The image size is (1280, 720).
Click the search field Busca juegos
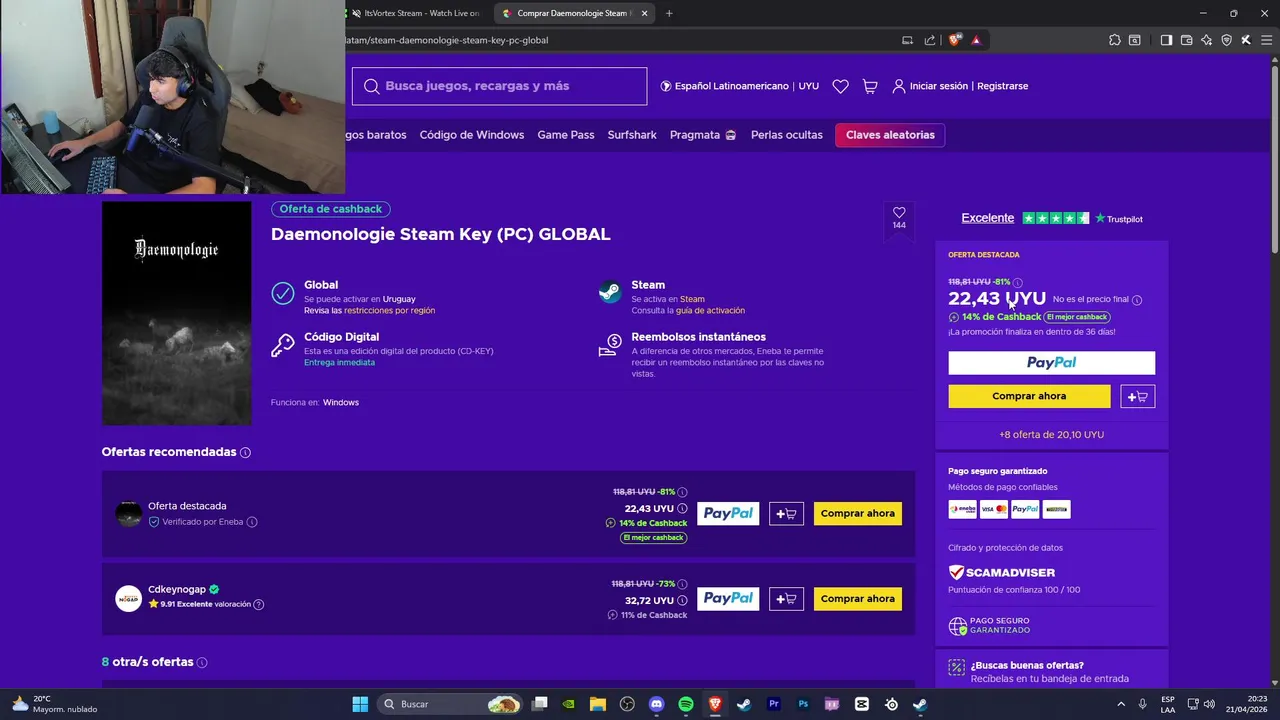(x=500, y=86)
